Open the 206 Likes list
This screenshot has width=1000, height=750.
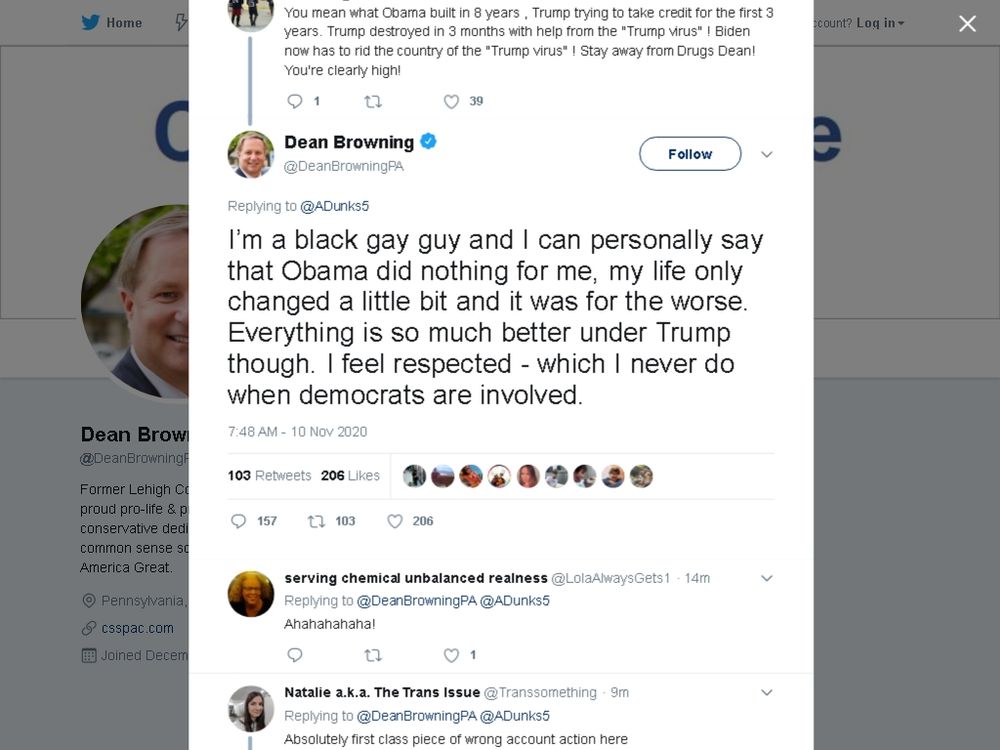tap(350, 475)
